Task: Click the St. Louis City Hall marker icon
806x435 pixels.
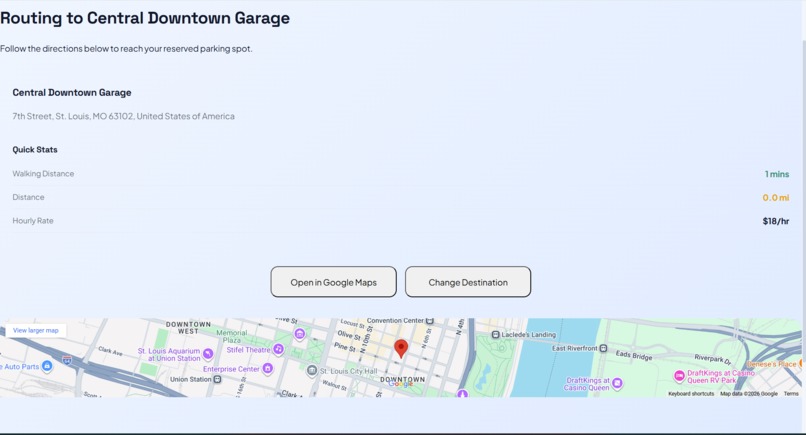Action: (312, 370)
